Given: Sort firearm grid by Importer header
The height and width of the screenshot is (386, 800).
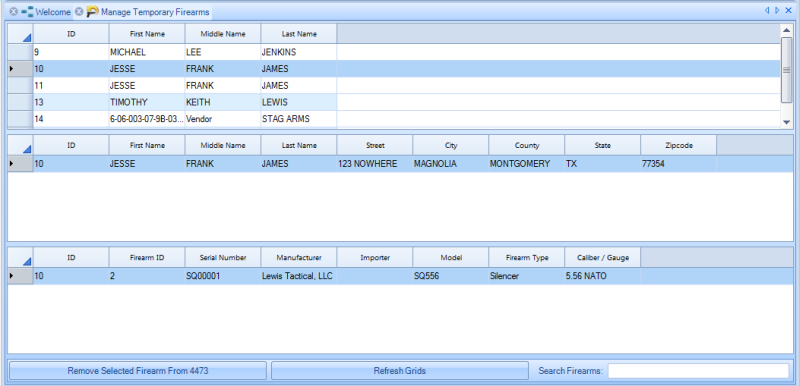Looking at the screenshot, I should 375,258.
